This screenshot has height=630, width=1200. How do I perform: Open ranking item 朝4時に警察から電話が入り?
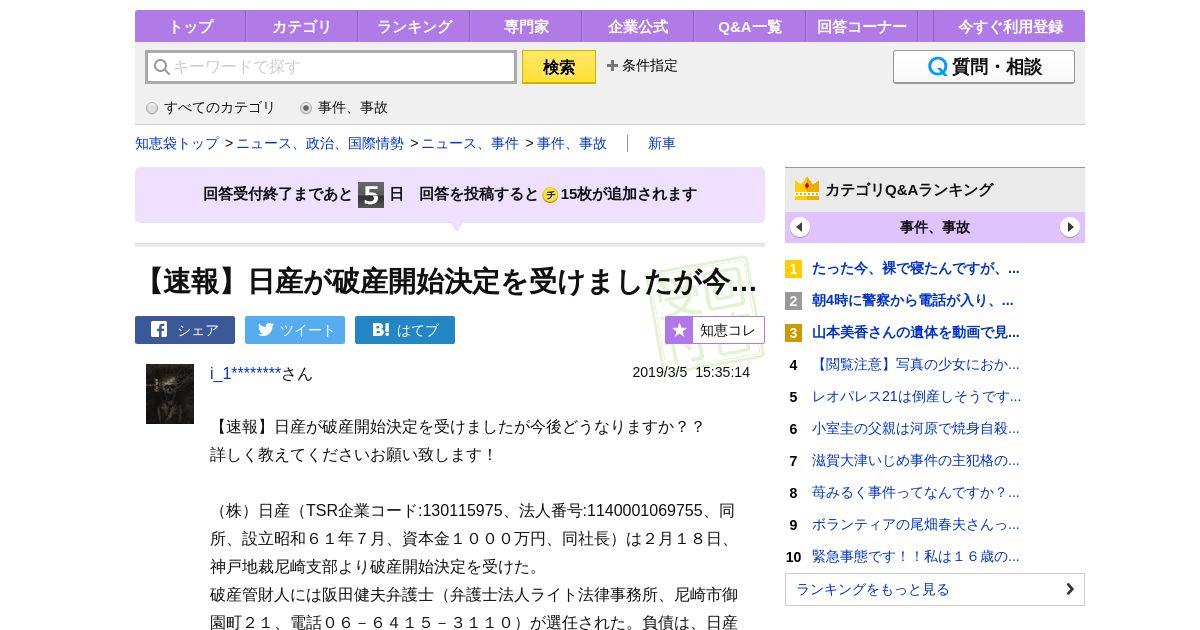click(x=913, y=300)
